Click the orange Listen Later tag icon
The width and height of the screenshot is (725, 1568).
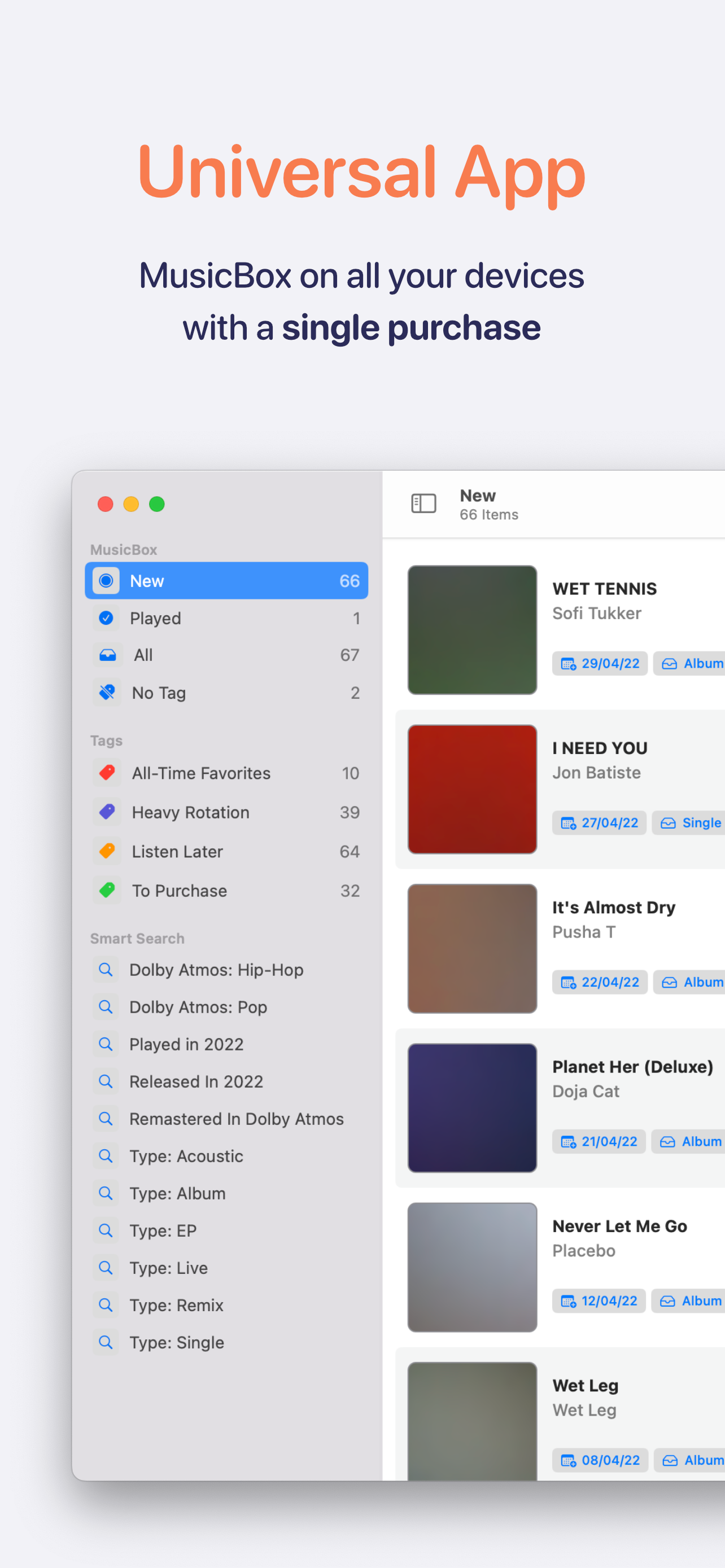(x=107, y=851)
